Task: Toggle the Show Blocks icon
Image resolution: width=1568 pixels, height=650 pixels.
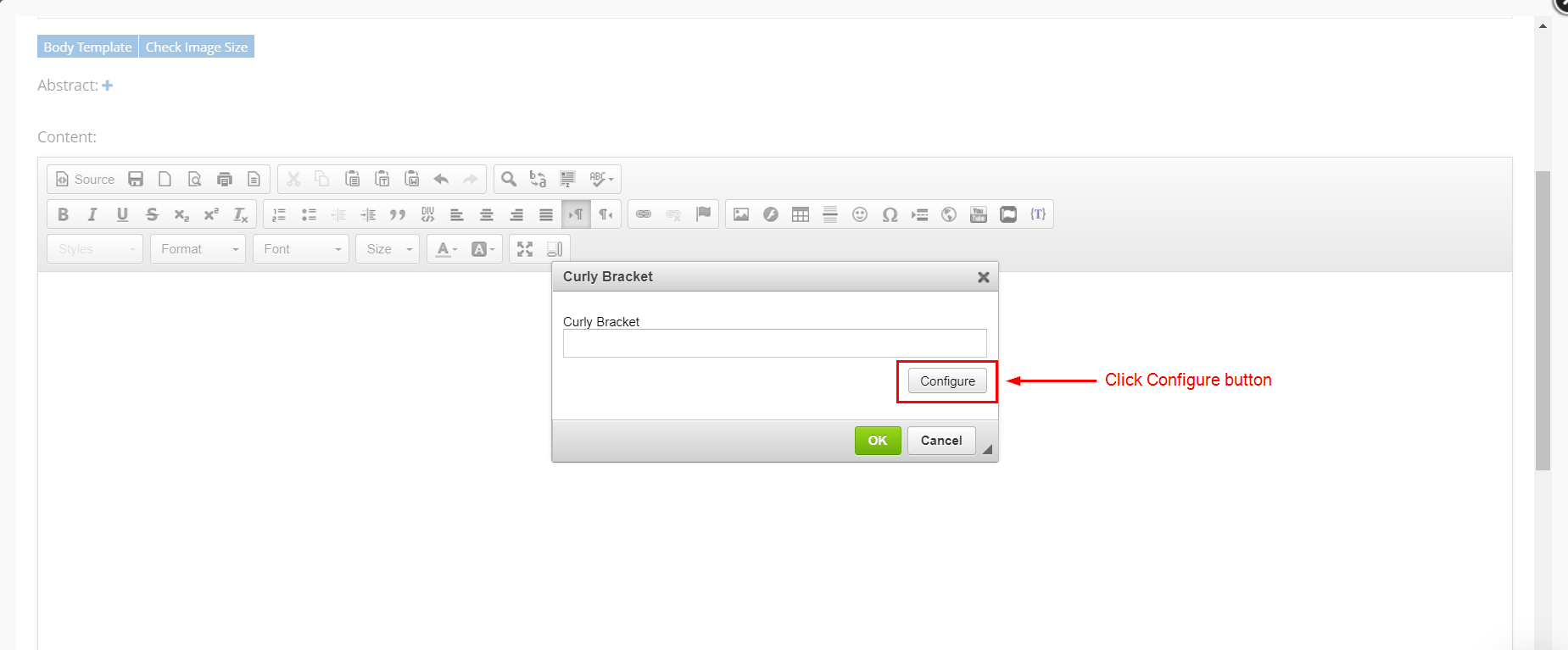Action: [x=555, y=249]
